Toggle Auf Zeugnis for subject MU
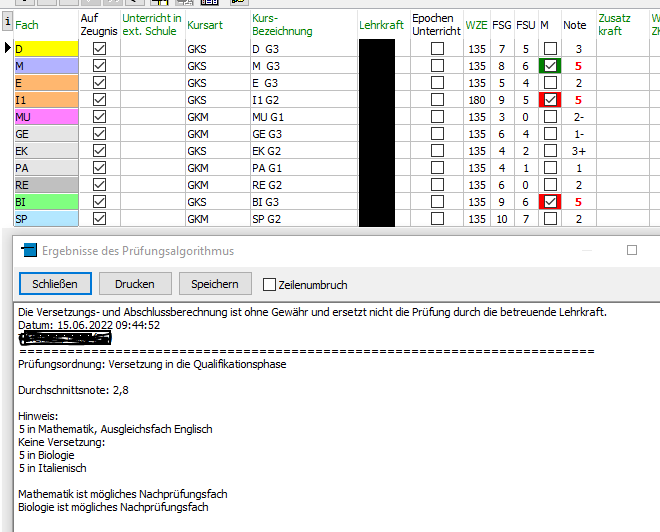 (x=99, y=117)
